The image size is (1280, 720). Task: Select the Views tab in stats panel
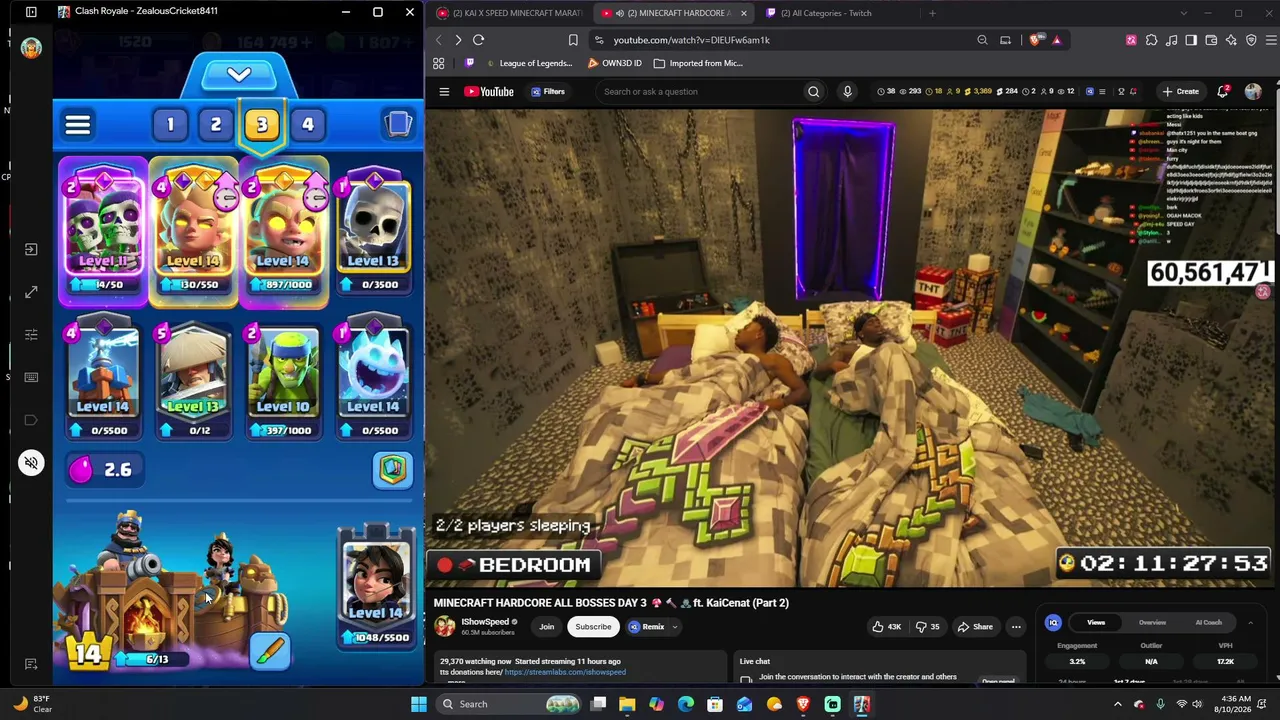click(1096, 622)
